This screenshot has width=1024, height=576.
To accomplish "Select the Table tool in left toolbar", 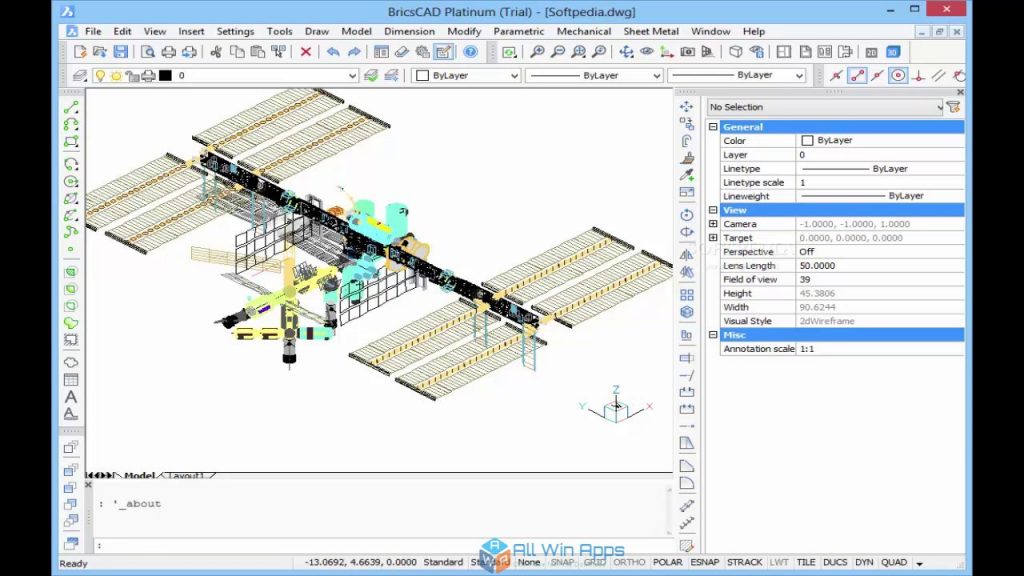I will [71, 379].
